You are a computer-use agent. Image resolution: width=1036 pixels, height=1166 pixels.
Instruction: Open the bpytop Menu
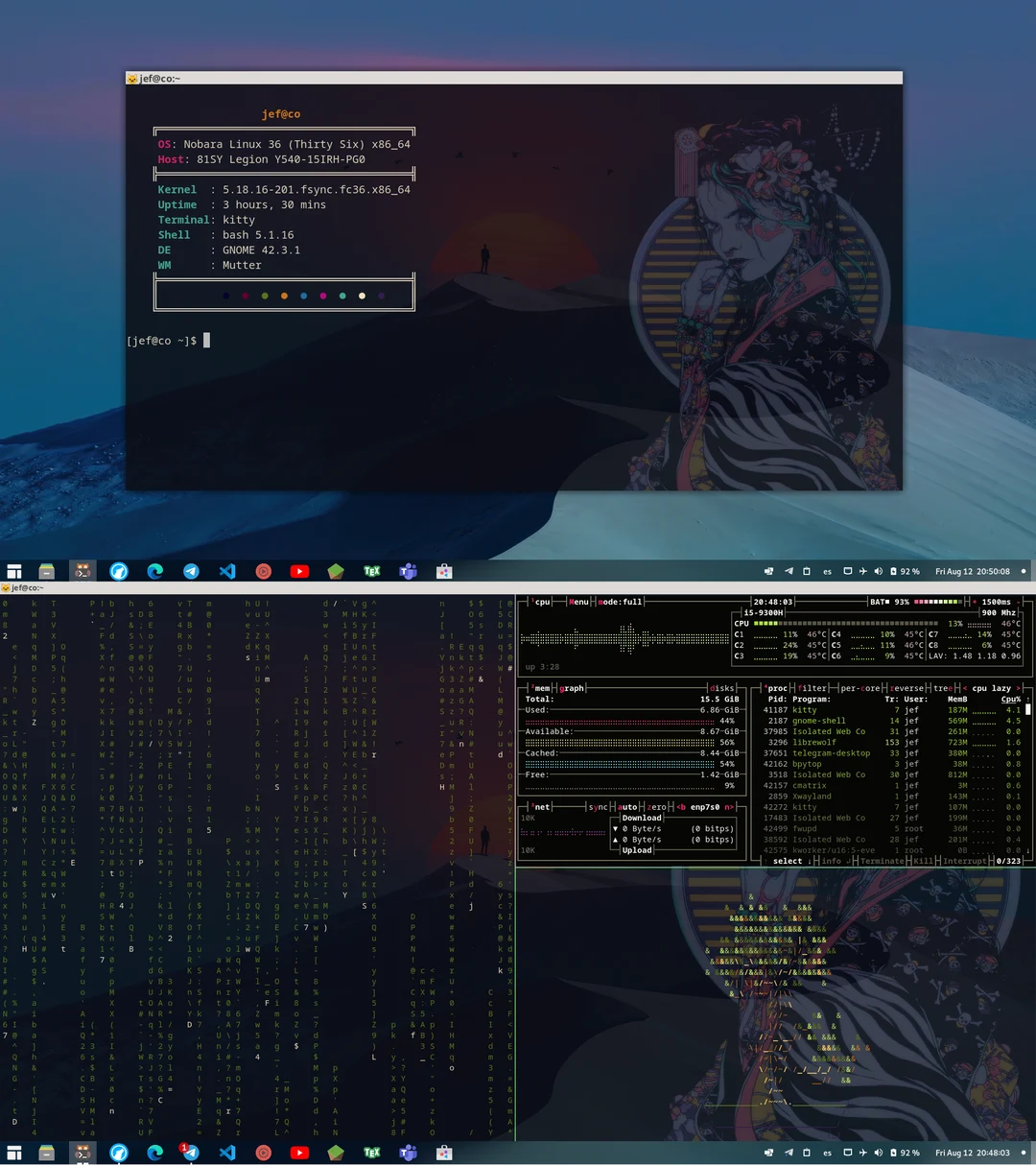(x=577, y=602)
